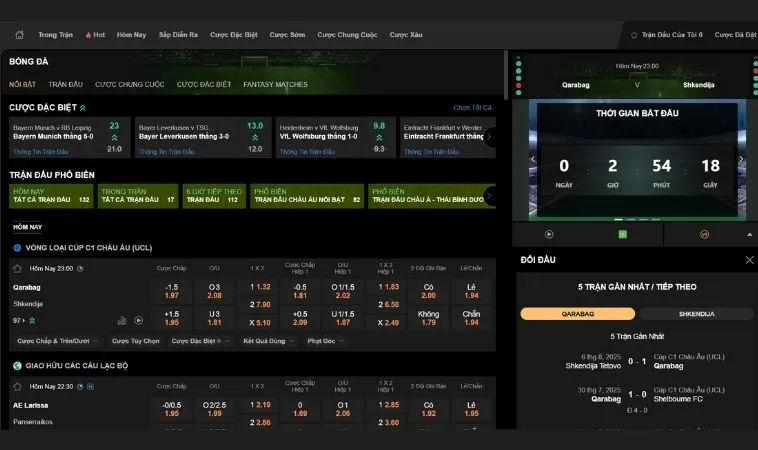Image resolution: width=758 pixels, height=450 pixels.
Task: Pick Qarabag -1.5 handicap odds 1.97
Action: click(x=172, y=291)
